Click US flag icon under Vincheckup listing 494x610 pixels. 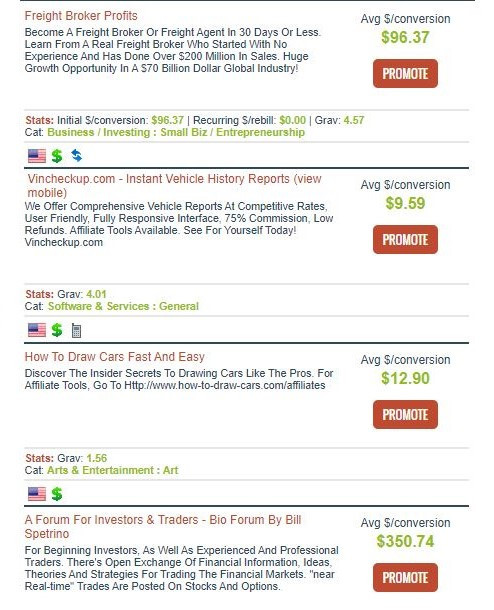[x=37, y=330]
